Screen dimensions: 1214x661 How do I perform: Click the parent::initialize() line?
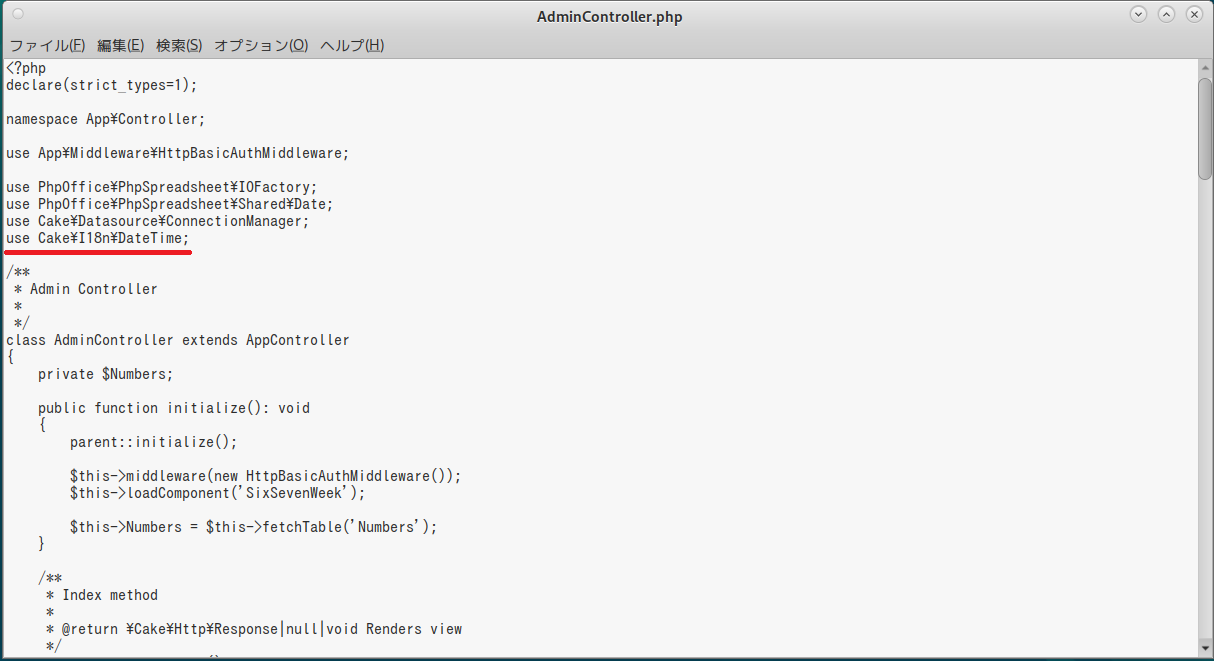click(154, 442)
